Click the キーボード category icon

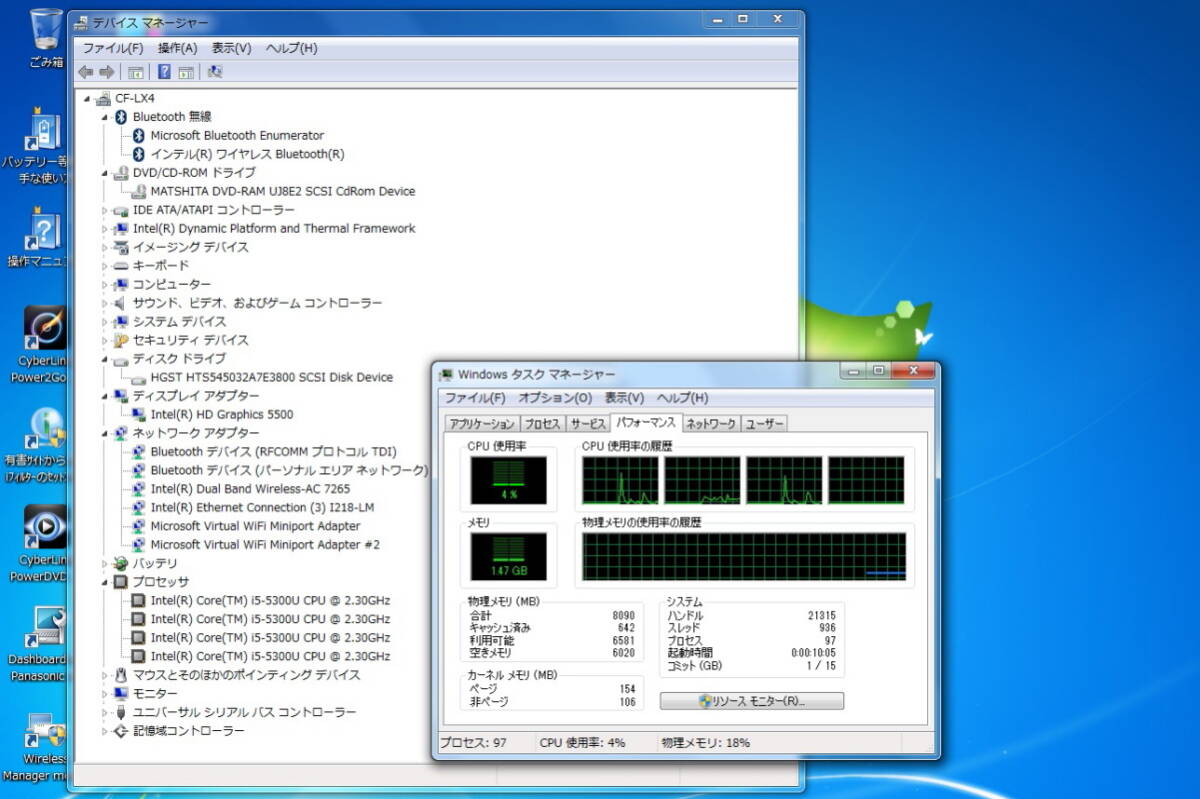(x=121, y=266)
